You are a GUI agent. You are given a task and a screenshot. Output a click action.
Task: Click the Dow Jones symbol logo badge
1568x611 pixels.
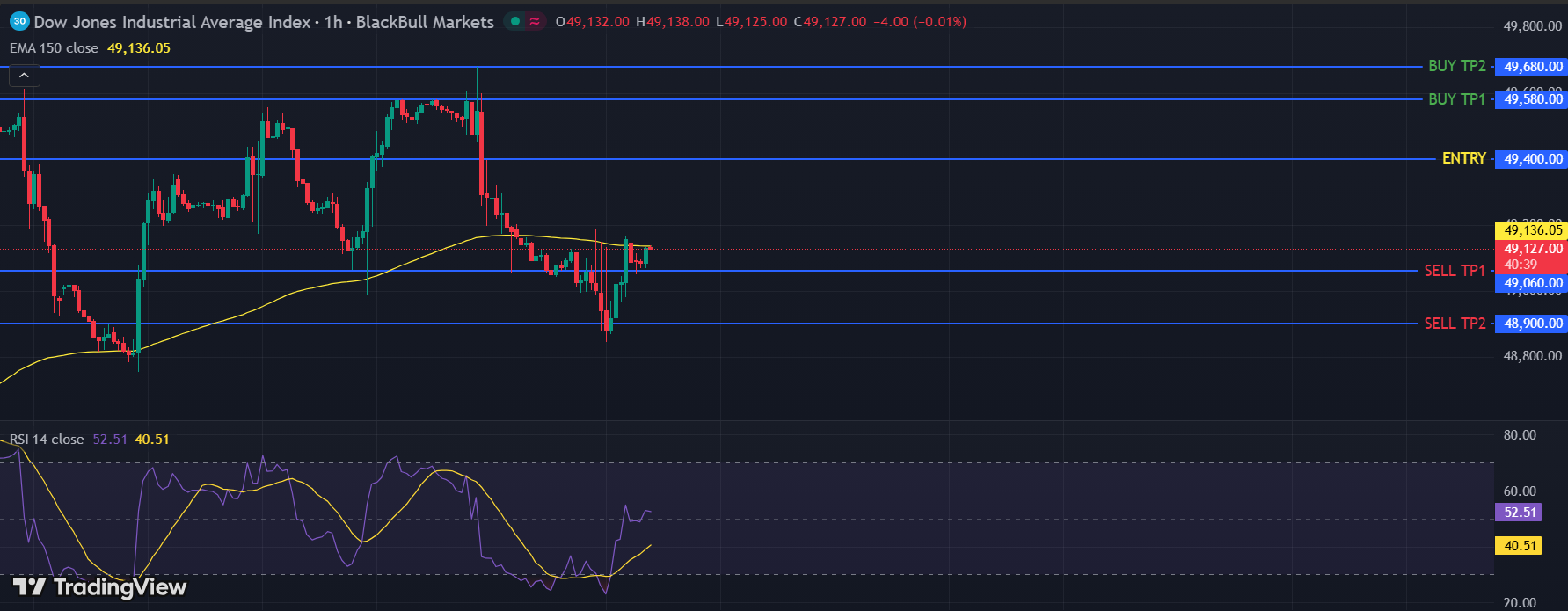[x=19, y=21]
